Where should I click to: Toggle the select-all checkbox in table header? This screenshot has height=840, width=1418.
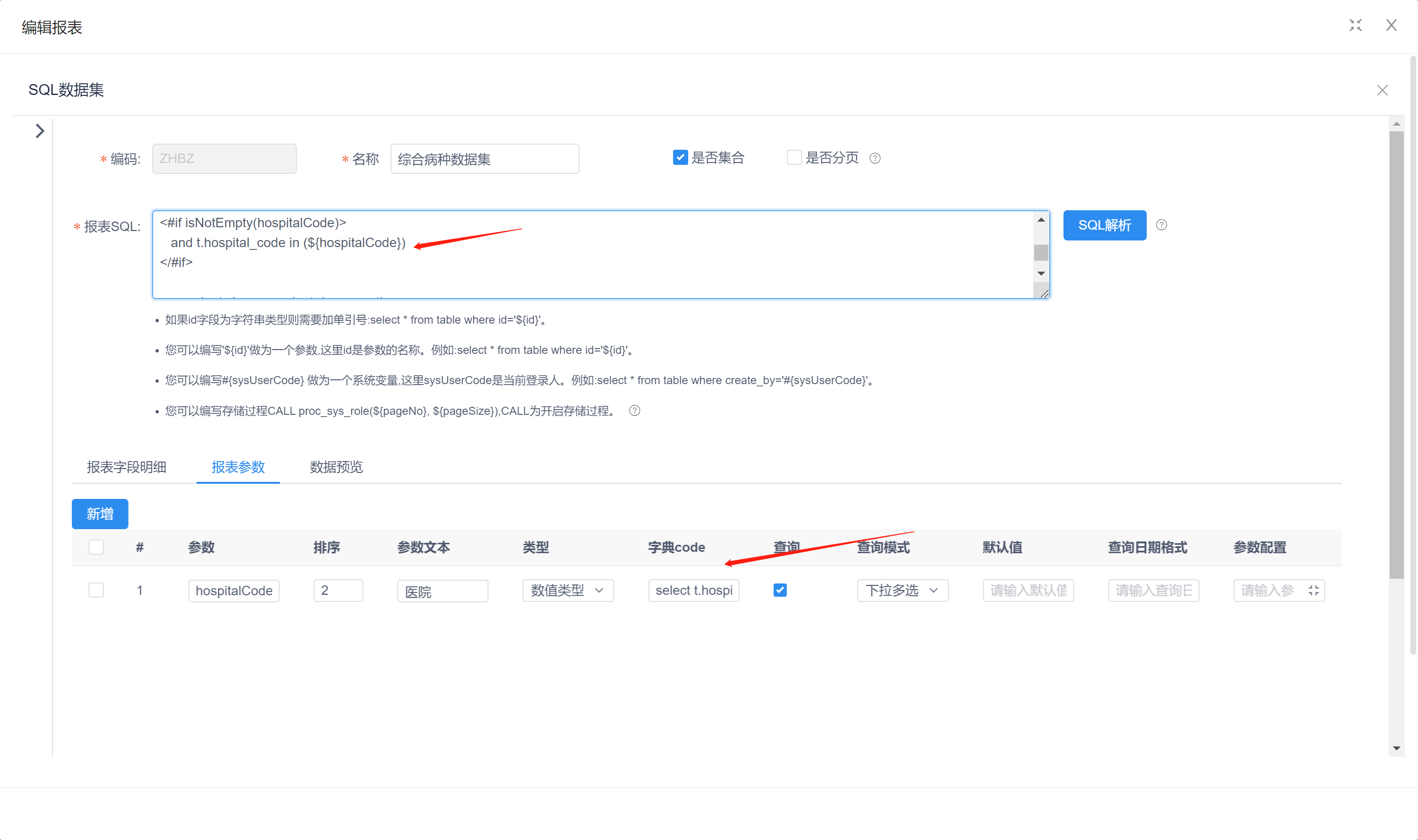click(x=96, y=548)
